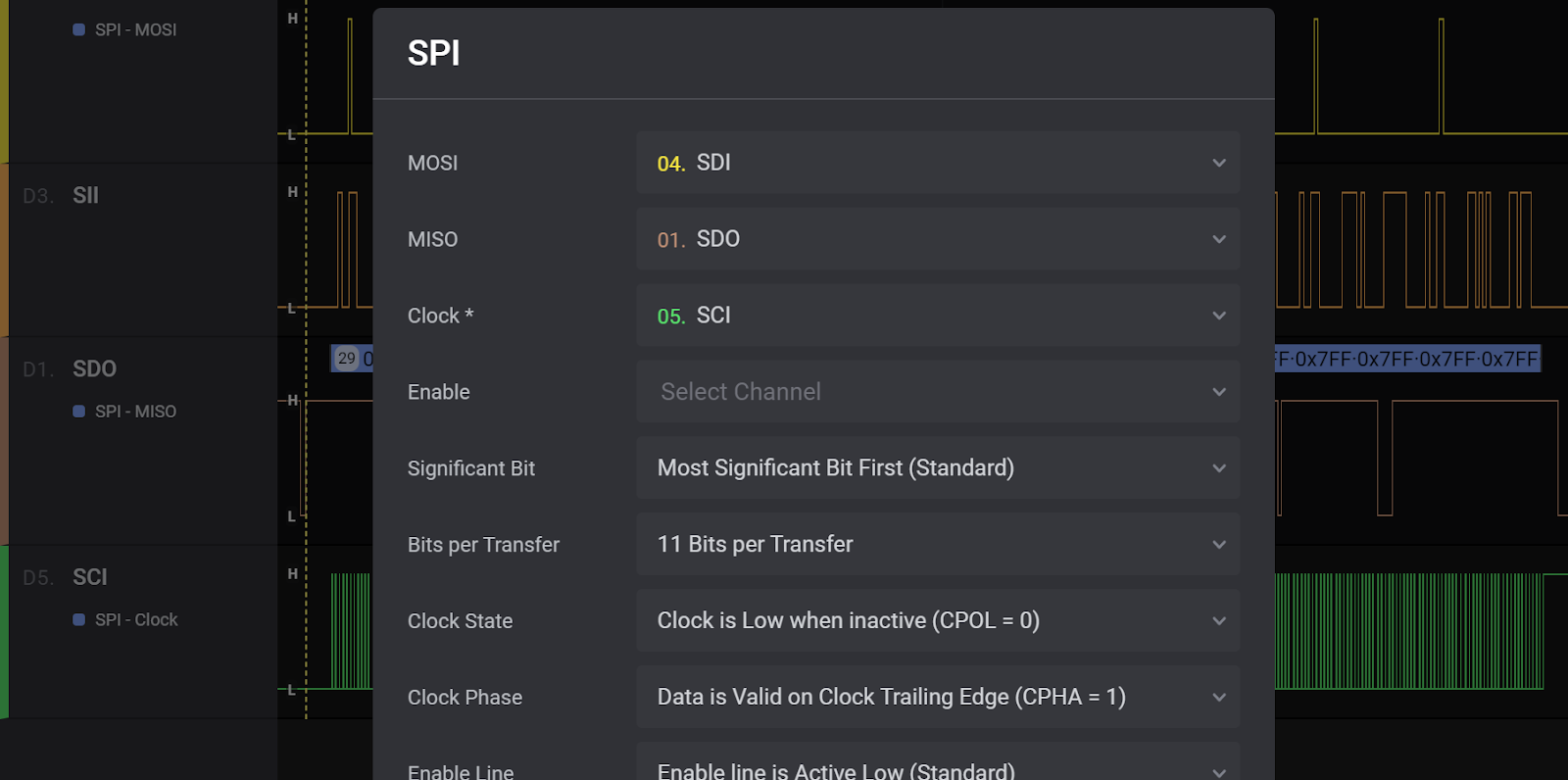The width and height of the screenshot is (1568, 780).
Task: Select the D5 SCI channel label
Action: (89, 577)
